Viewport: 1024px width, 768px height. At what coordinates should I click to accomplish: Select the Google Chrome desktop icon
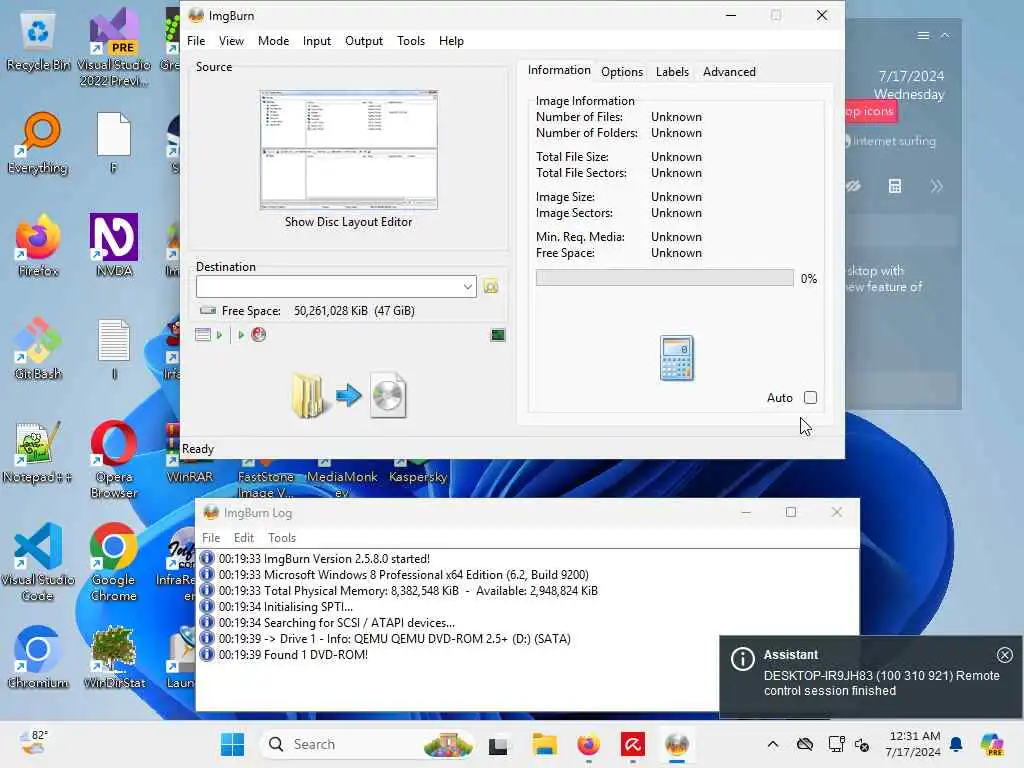[x=114, y=563]
